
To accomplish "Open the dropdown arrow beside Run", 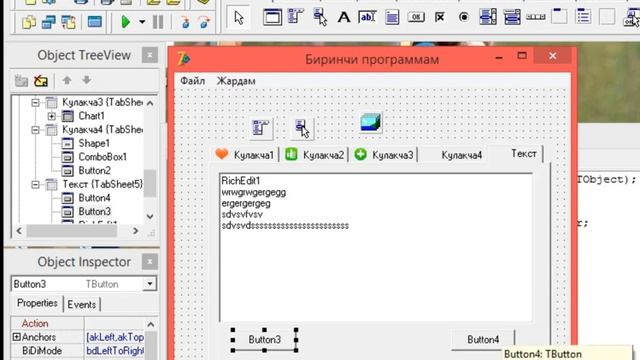I will (x=142, y=22).
